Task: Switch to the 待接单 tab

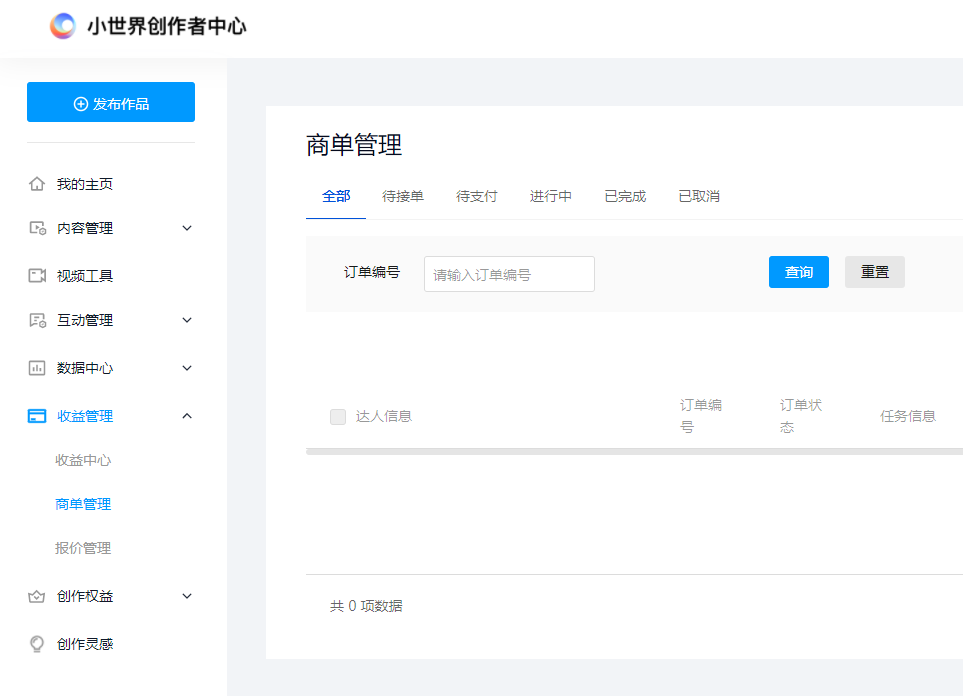Action: [x=404, y=196]
